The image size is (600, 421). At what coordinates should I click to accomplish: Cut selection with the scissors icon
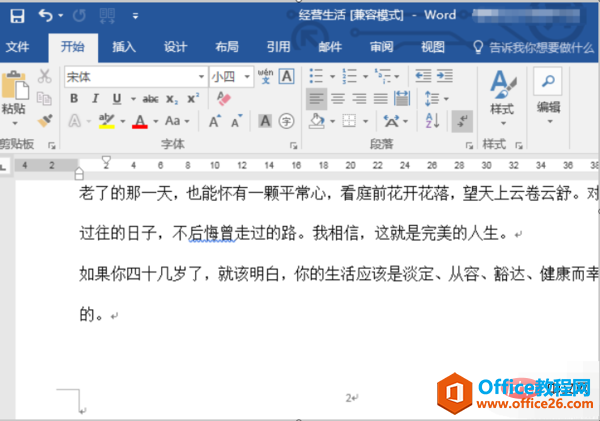pyautogui.click(x=45, y=76)
